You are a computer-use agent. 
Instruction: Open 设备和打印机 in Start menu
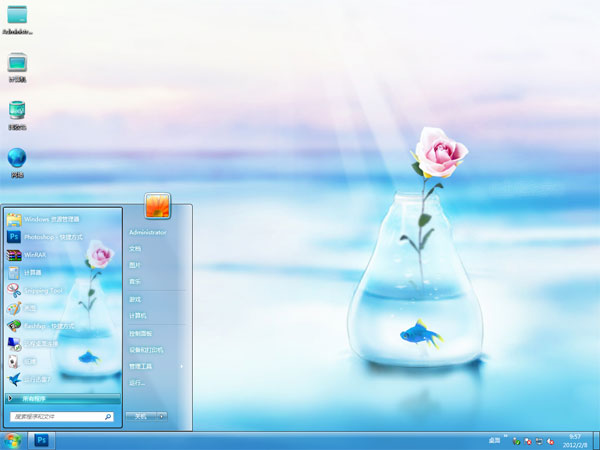click(145, 349)
